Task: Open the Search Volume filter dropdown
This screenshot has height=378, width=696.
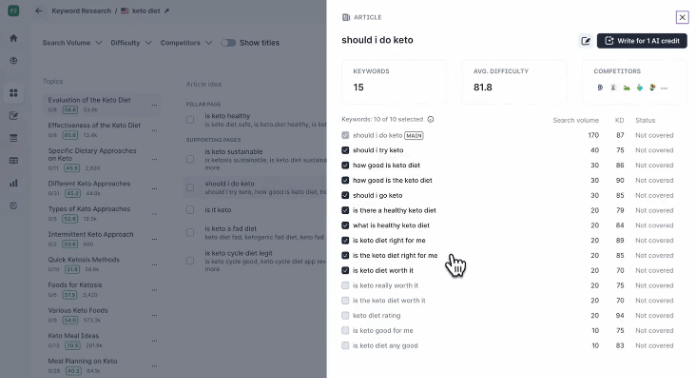Action: [72, 43]
